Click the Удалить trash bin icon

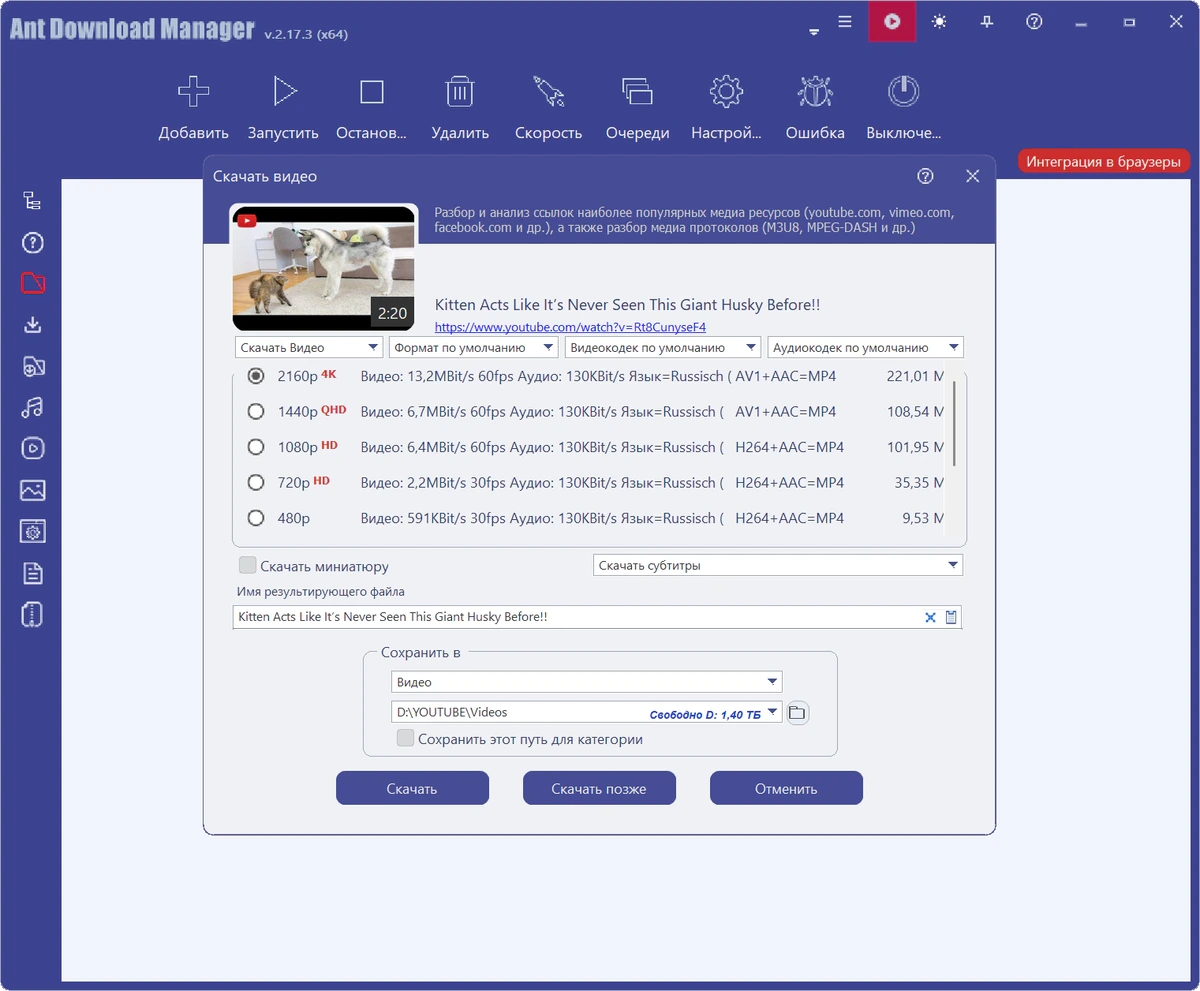tap(459, 92)
